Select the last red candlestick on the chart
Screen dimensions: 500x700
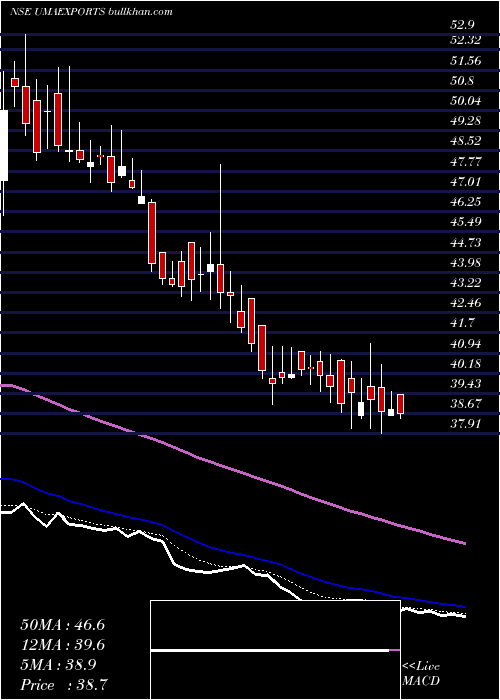click(x=400, y=404)
